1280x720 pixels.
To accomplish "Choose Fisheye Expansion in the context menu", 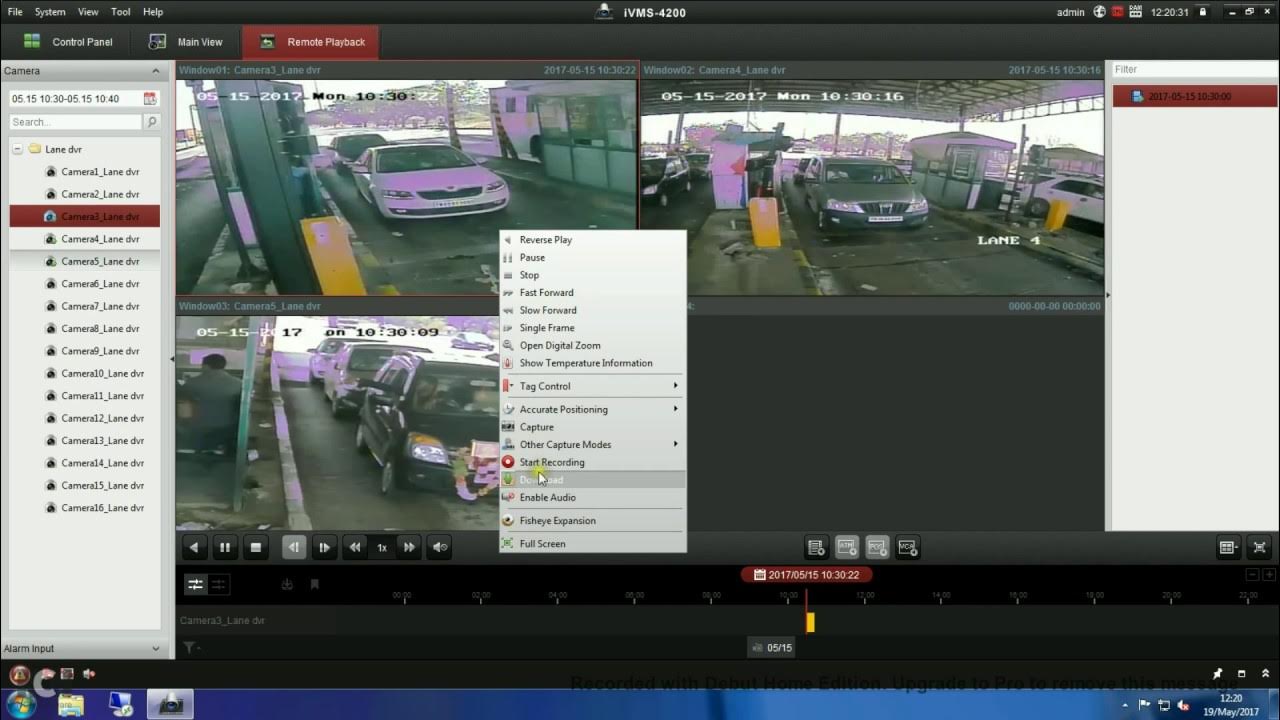I will pos(593,521).
